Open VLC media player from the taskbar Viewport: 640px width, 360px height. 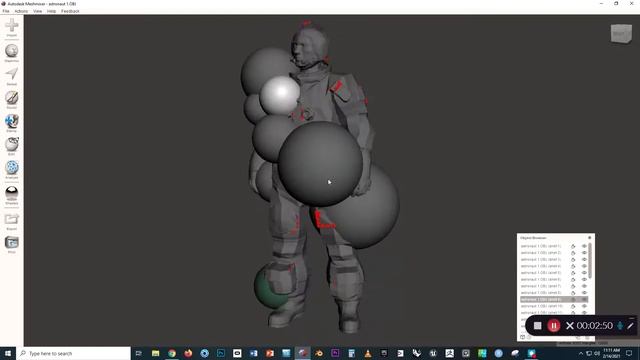point(368,353)
